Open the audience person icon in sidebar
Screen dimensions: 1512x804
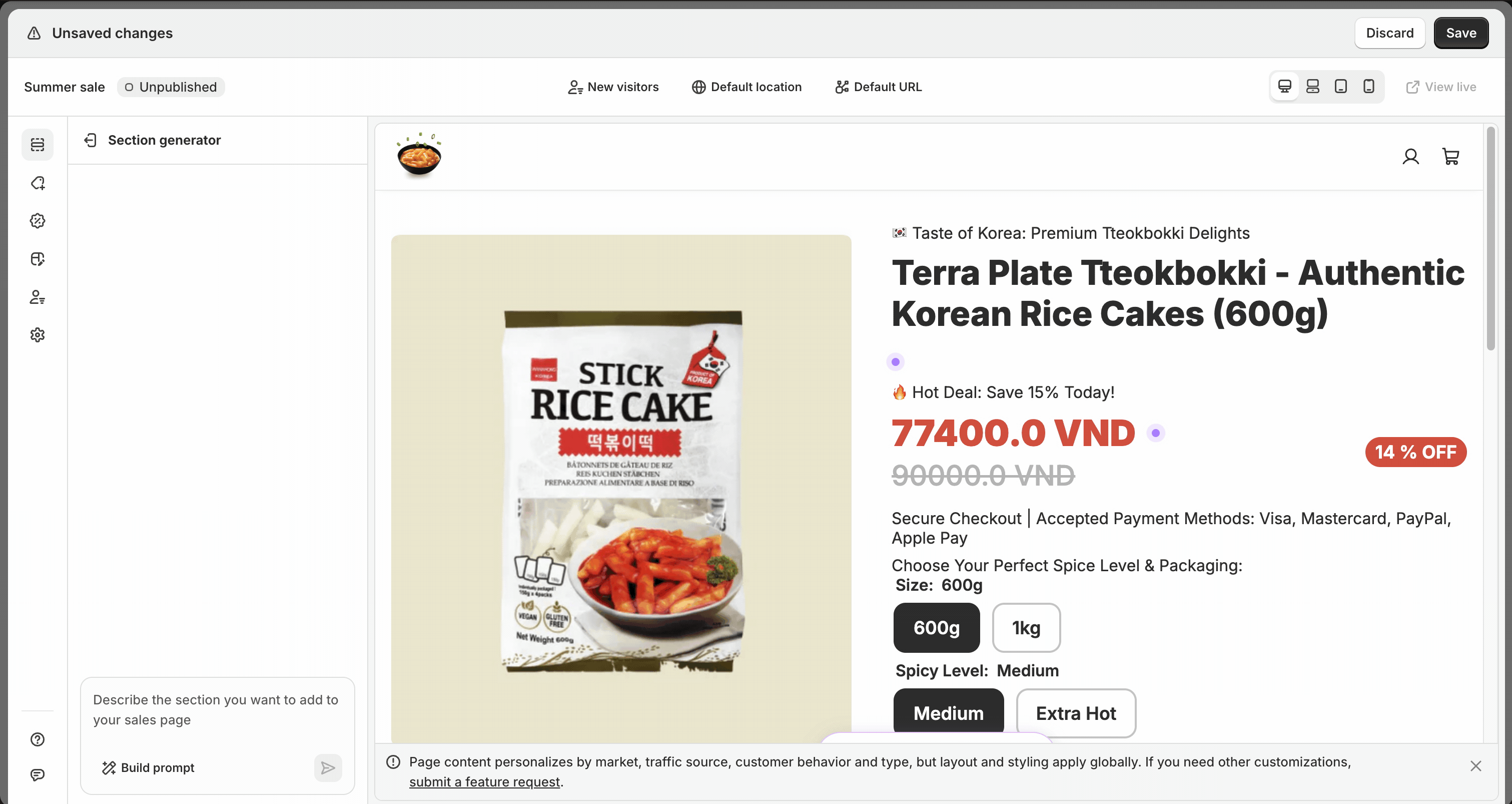[38, 297]
